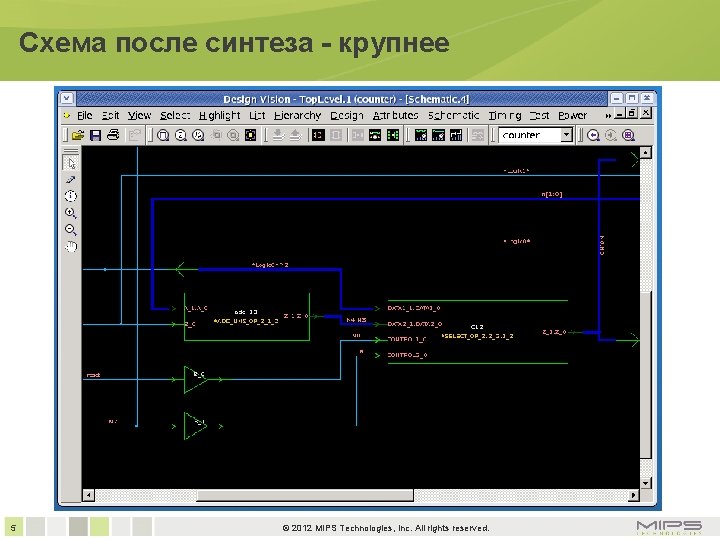
Task: Select the zoom out magnifier tool
Action: click(x=71, y=229)
